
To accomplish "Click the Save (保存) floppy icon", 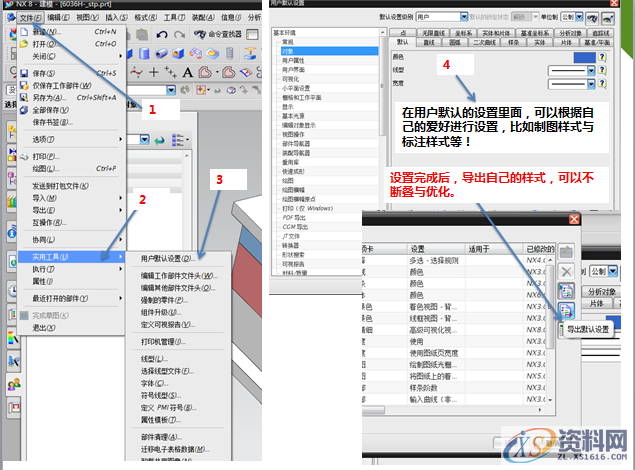I will (x=24, y=73).
